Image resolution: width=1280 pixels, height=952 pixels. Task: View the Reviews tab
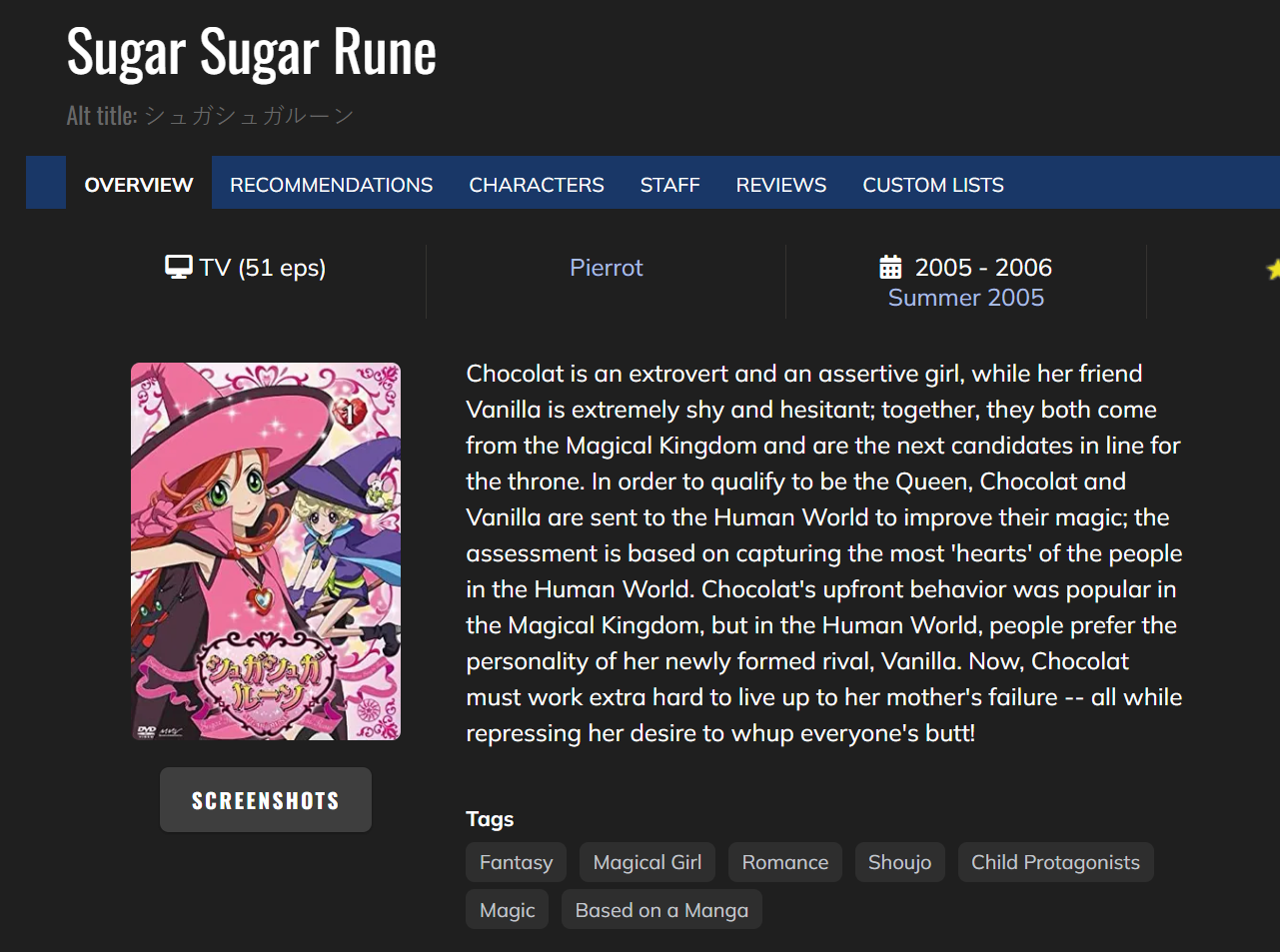(x=780, y=185)
